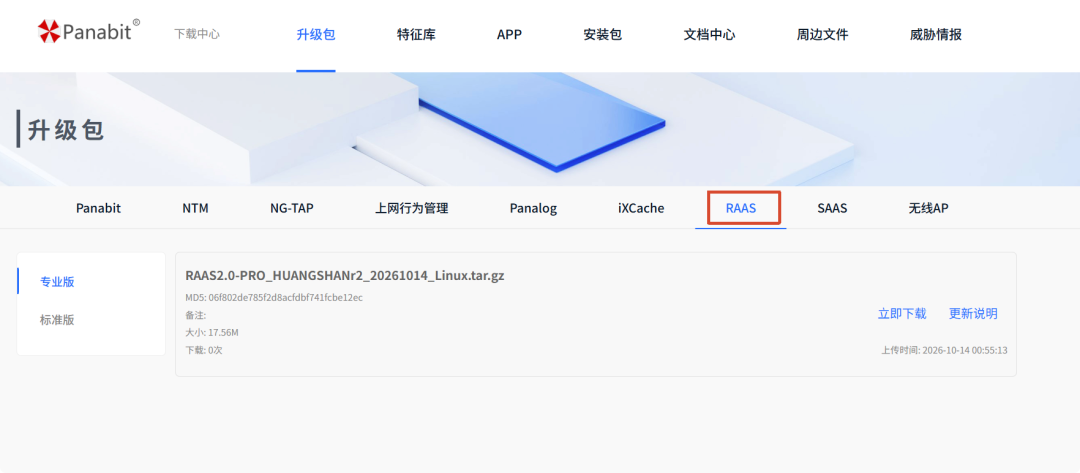
Task: Click the 备注 label
Action: [196, 315]
